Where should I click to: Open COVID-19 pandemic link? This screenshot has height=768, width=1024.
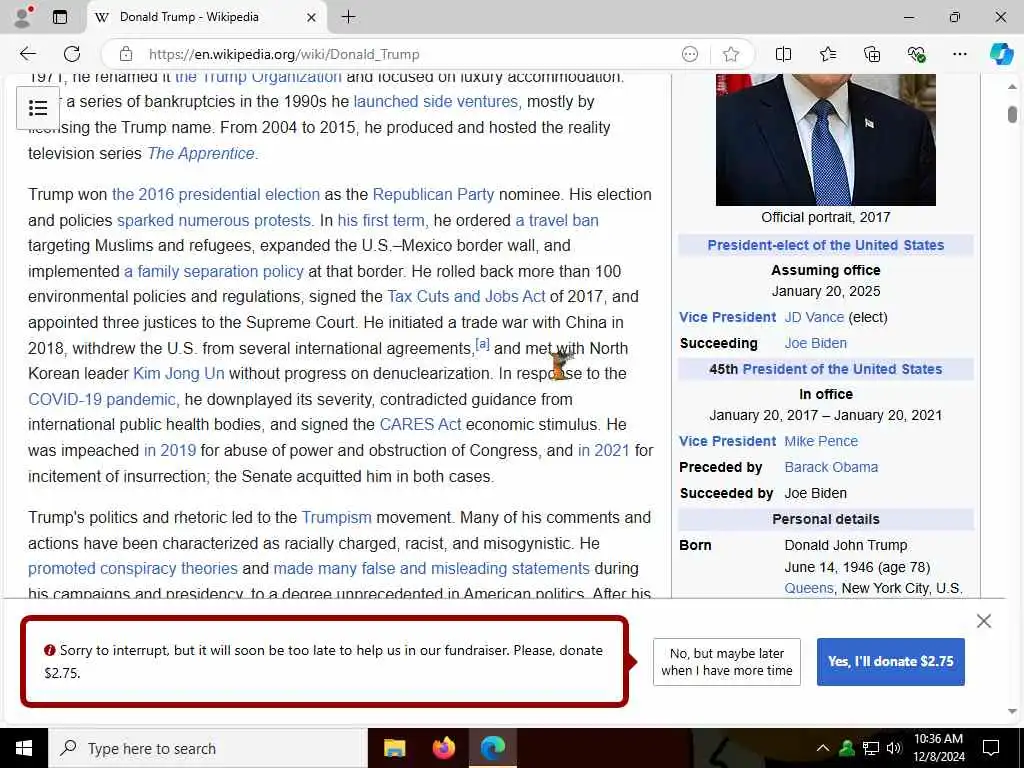103,400
